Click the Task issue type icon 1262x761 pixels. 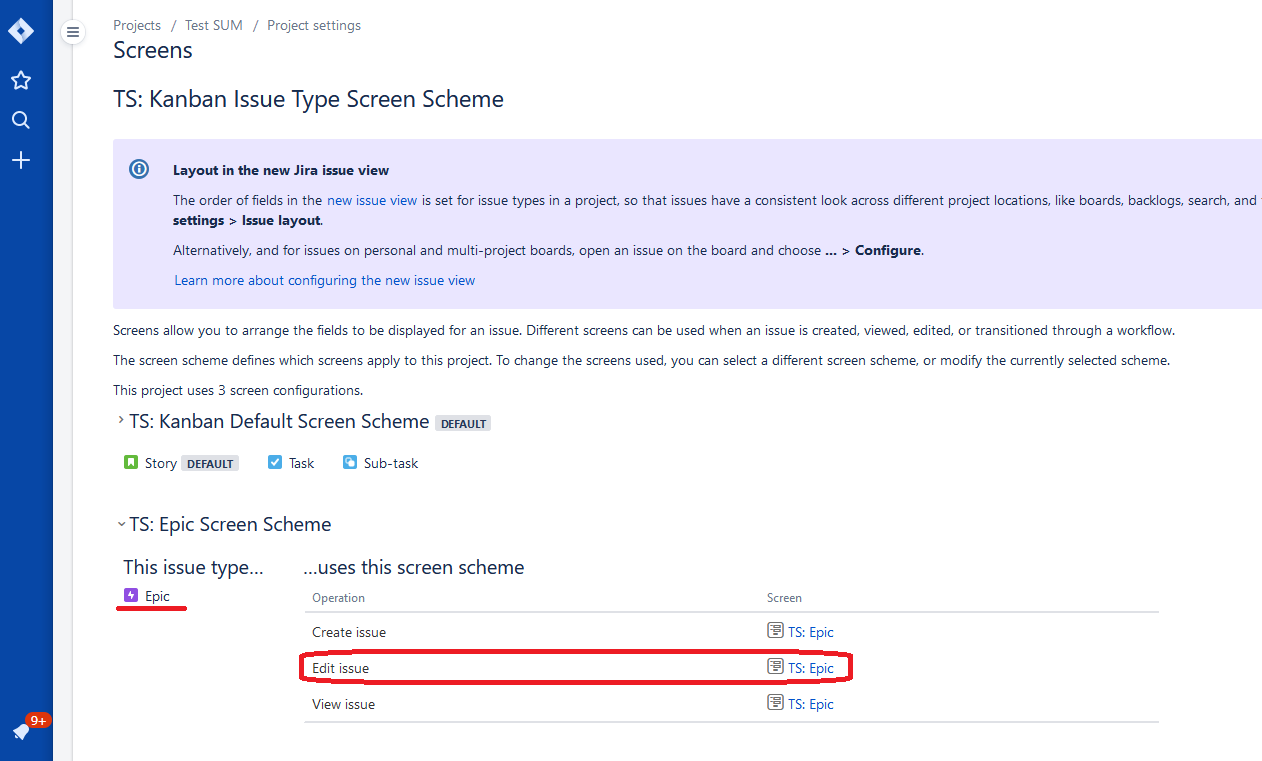[x=275, y=462]
